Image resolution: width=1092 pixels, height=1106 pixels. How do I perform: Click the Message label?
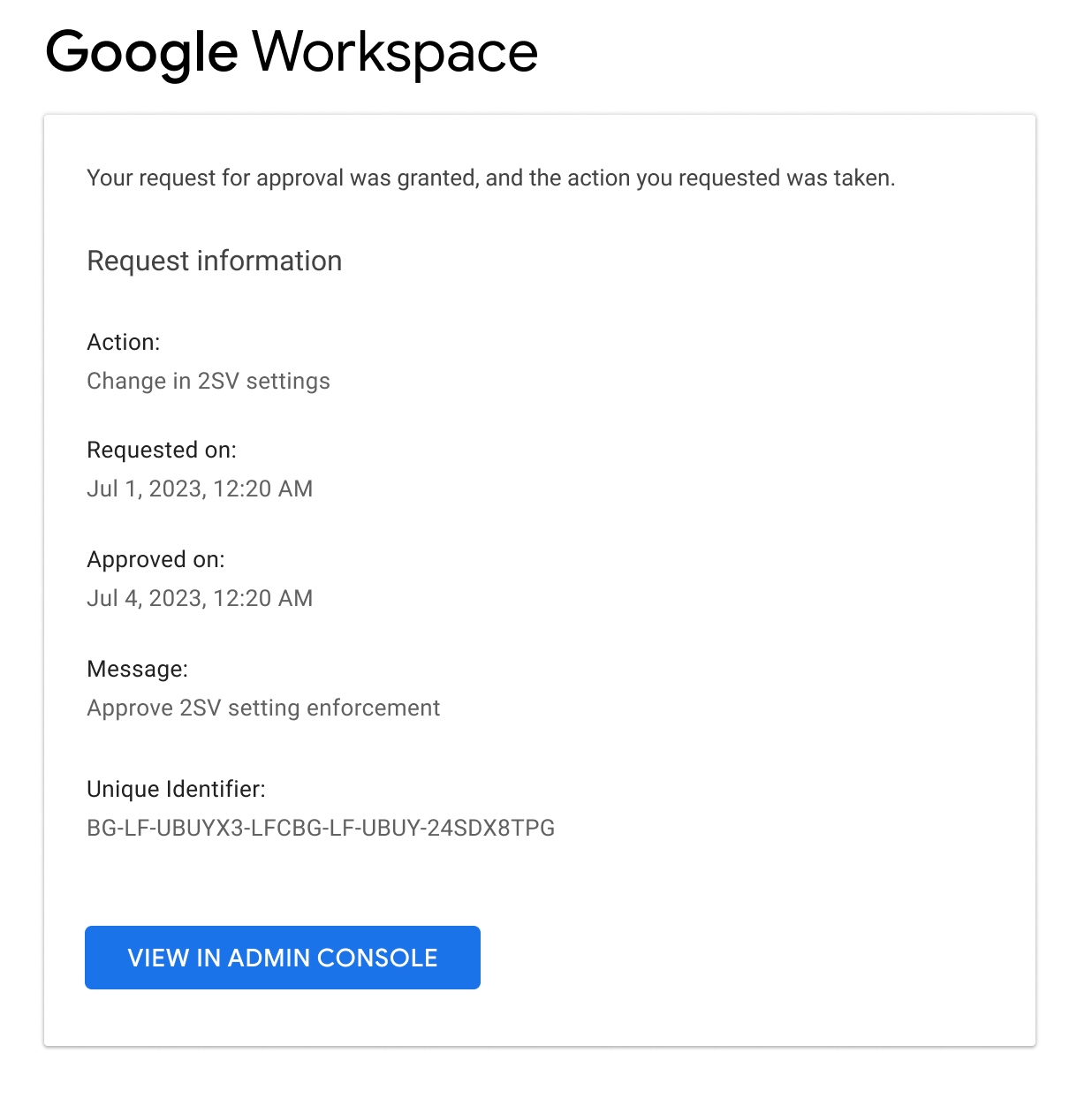138,669
